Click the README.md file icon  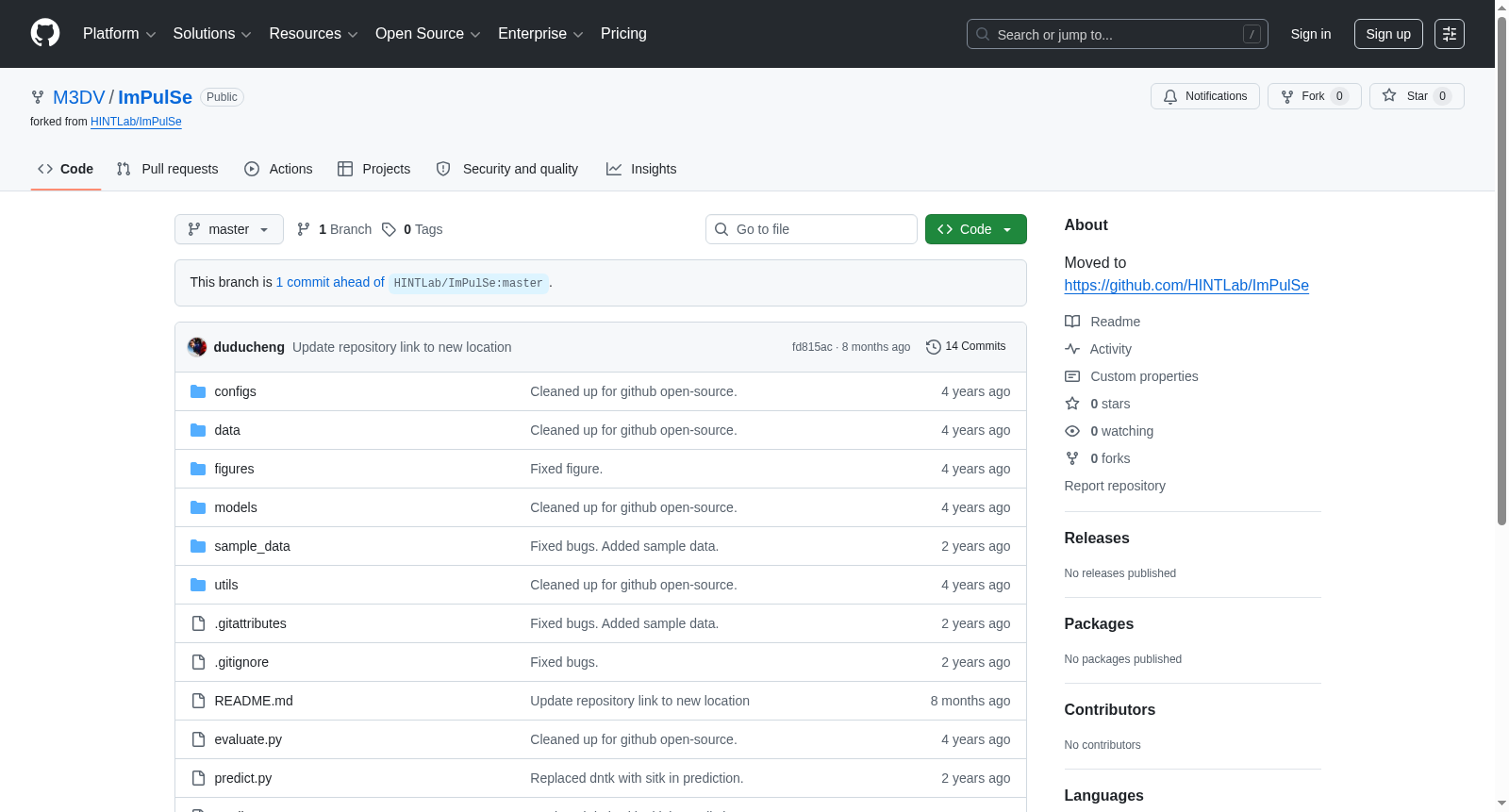click(198, 701)
